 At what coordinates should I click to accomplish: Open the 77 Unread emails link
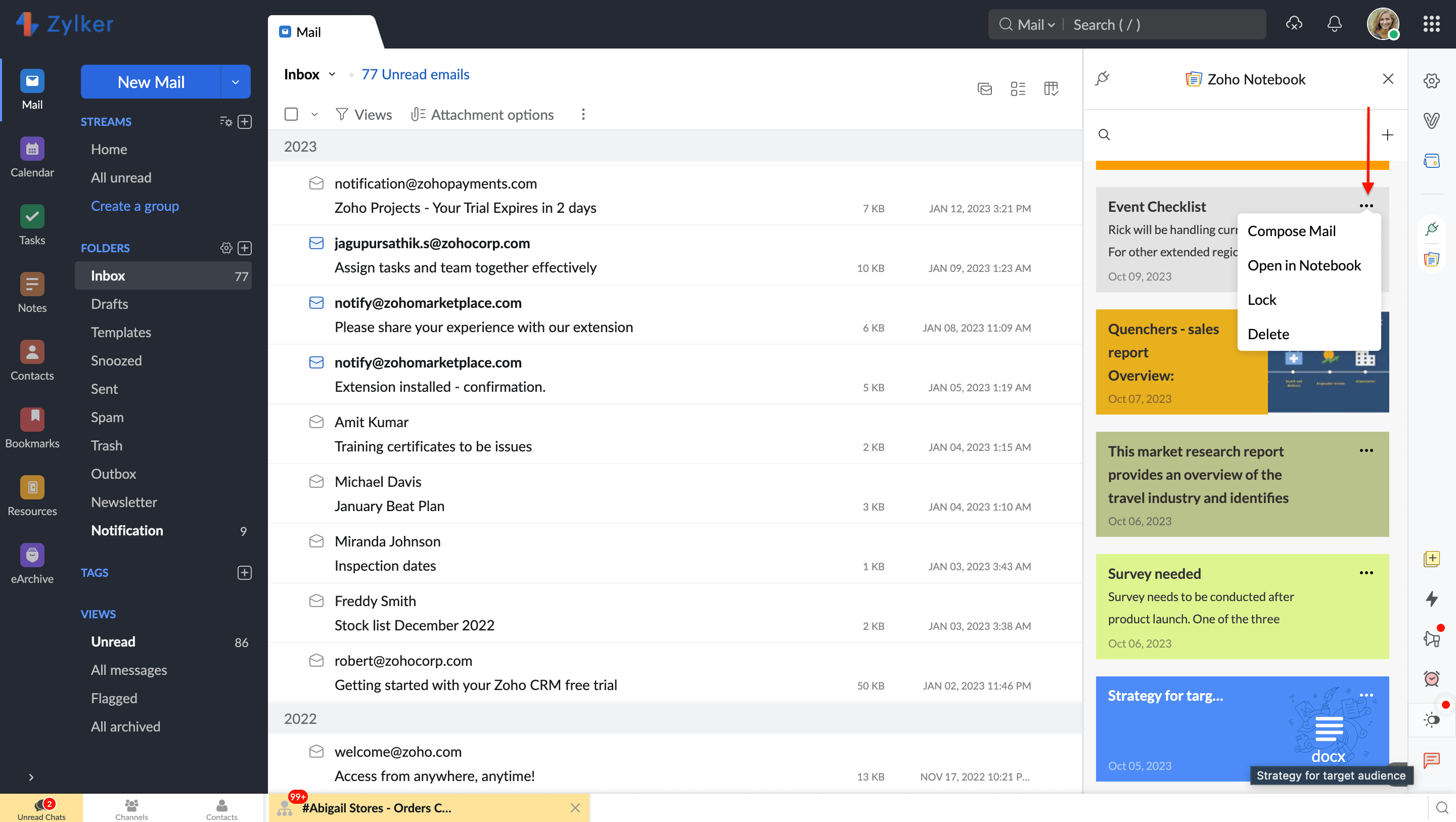(415, 75)
